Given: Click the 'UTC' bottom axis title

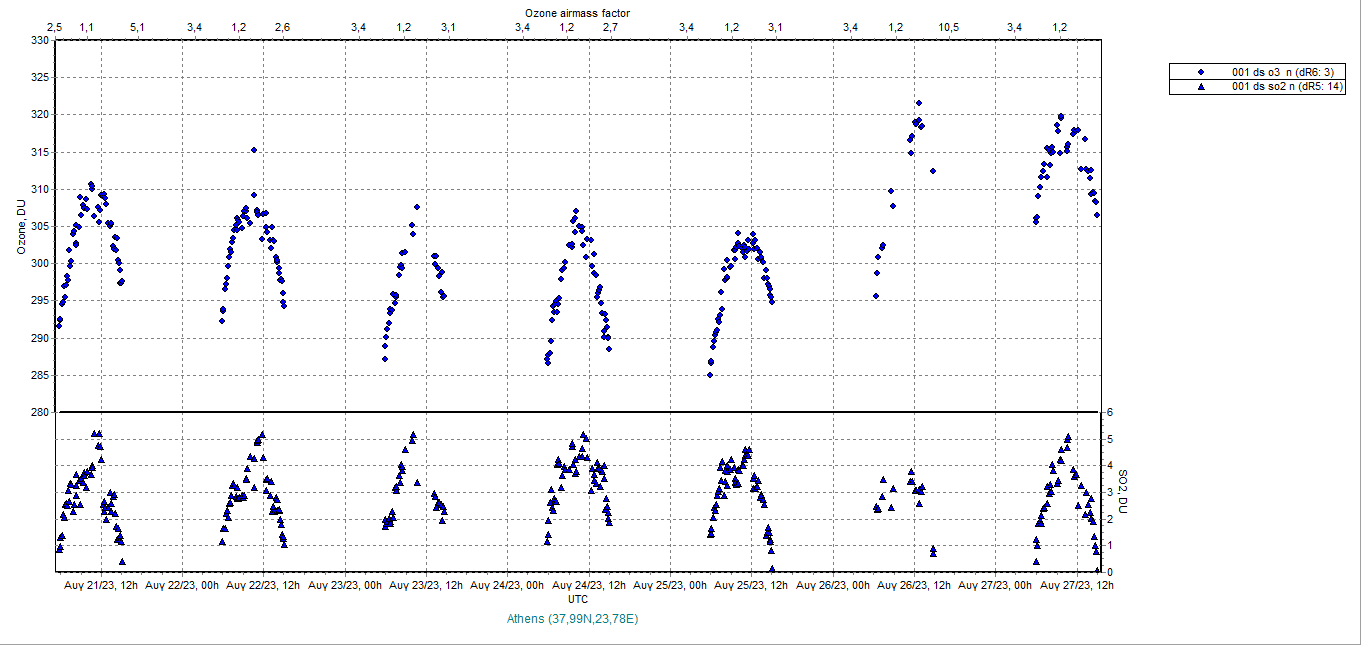Looking at the screenshot, I should pyautogui.click(x=577, y=598).
